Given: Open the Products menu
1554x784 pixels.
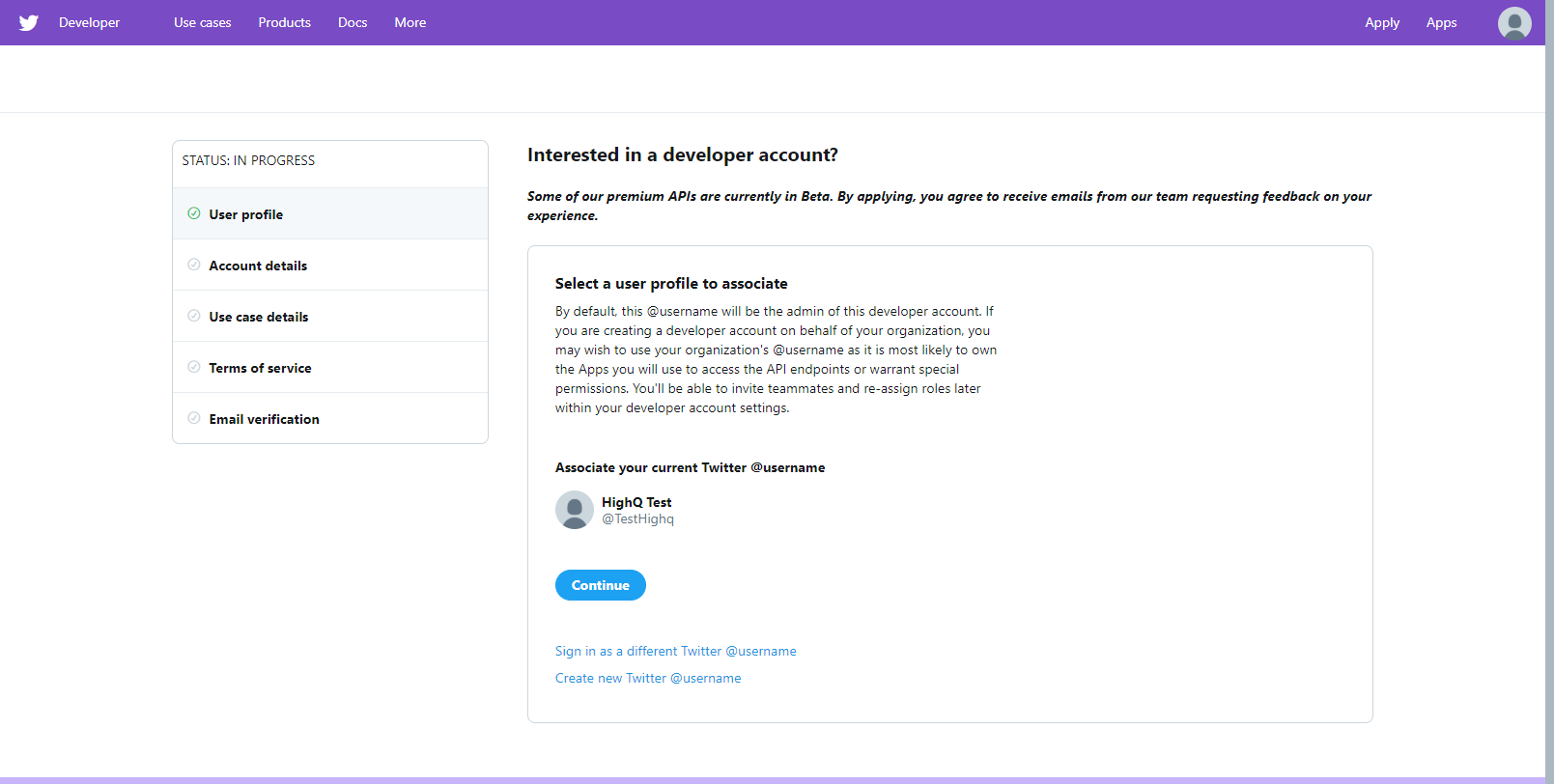Looking at the screenshot, I should [x=284, y=22].
